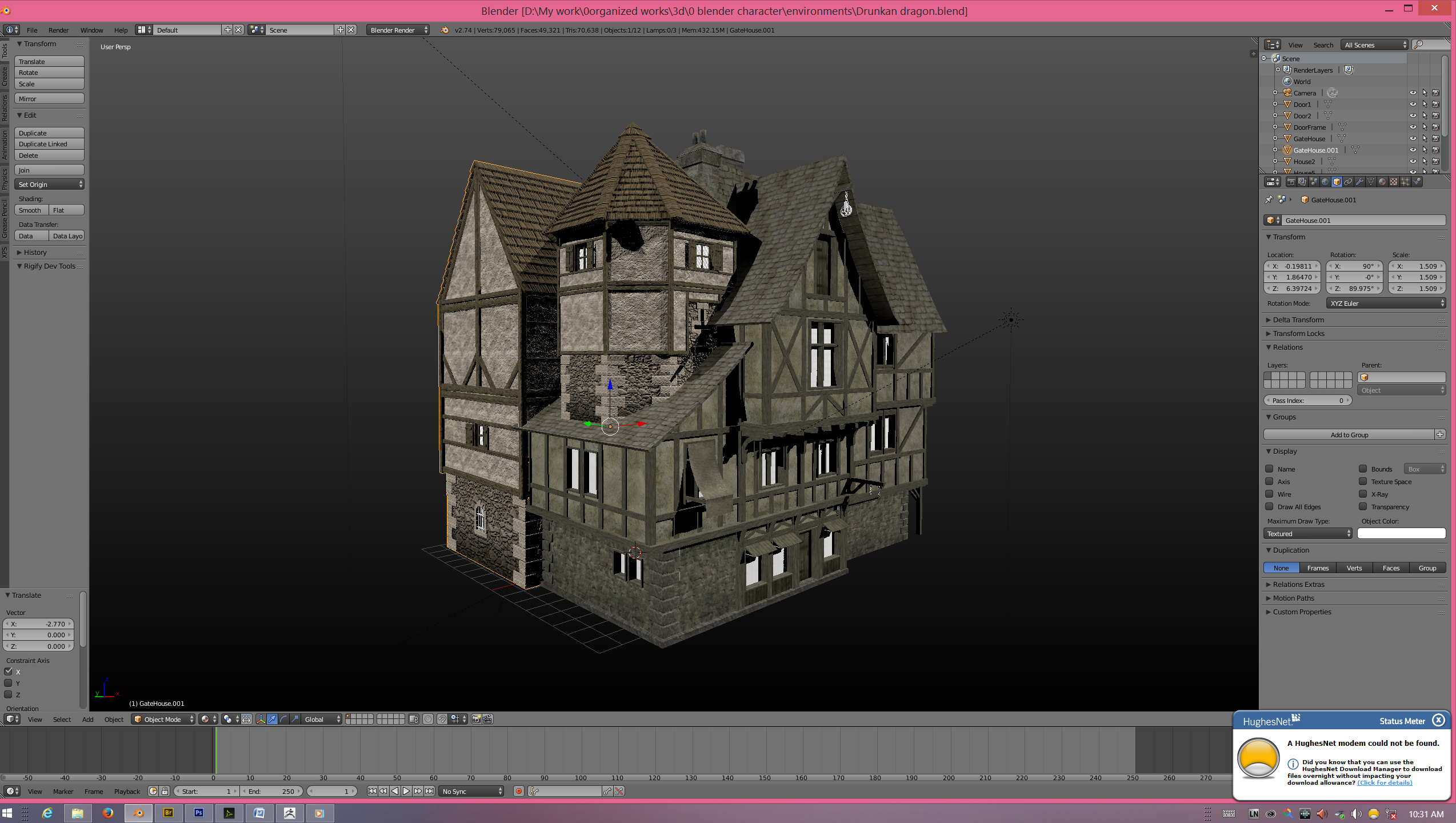Open the Render camera properties tab
This screenshot has height=823, width=1456.
tap(1291, 182)
